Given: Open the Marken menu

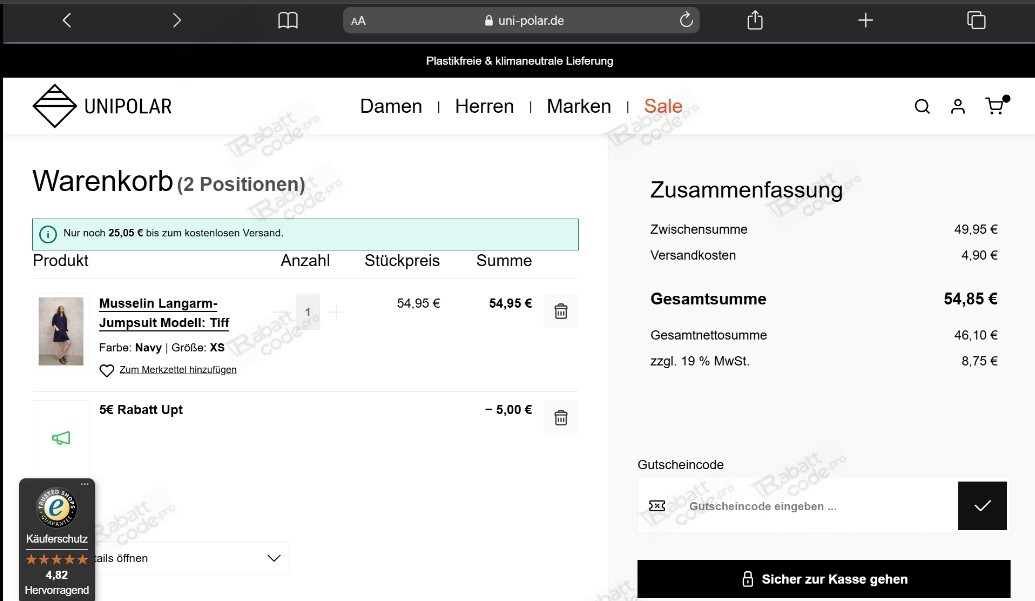Looking at the screenshot, I should [x=578, y=106].
